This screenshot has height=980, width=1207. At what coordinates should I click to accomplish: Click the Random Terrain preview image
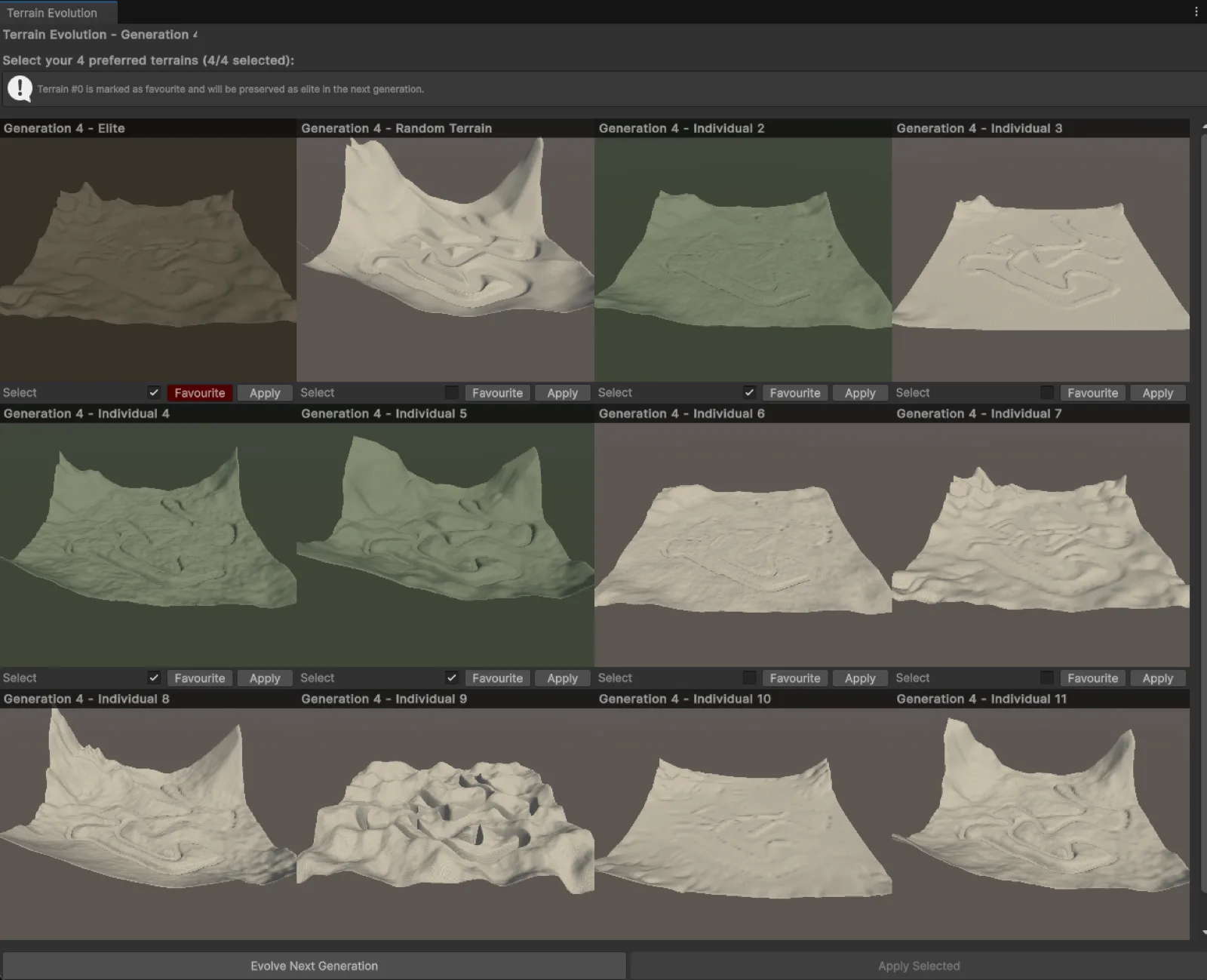point(445,260)
